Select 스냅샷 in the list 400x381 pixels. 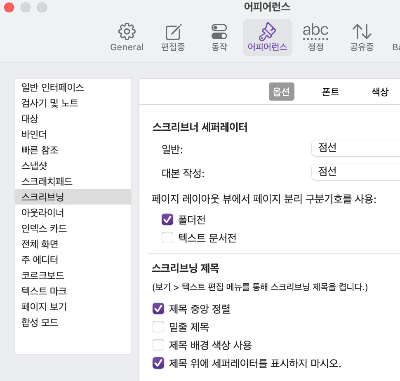tap(73, 166)
